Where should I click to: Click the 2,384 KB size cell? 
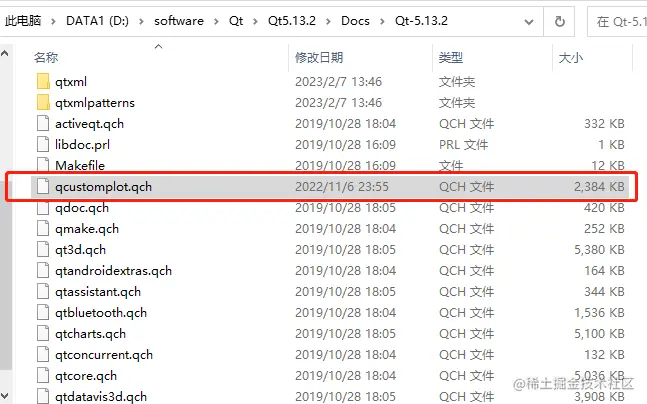point(599,187)
